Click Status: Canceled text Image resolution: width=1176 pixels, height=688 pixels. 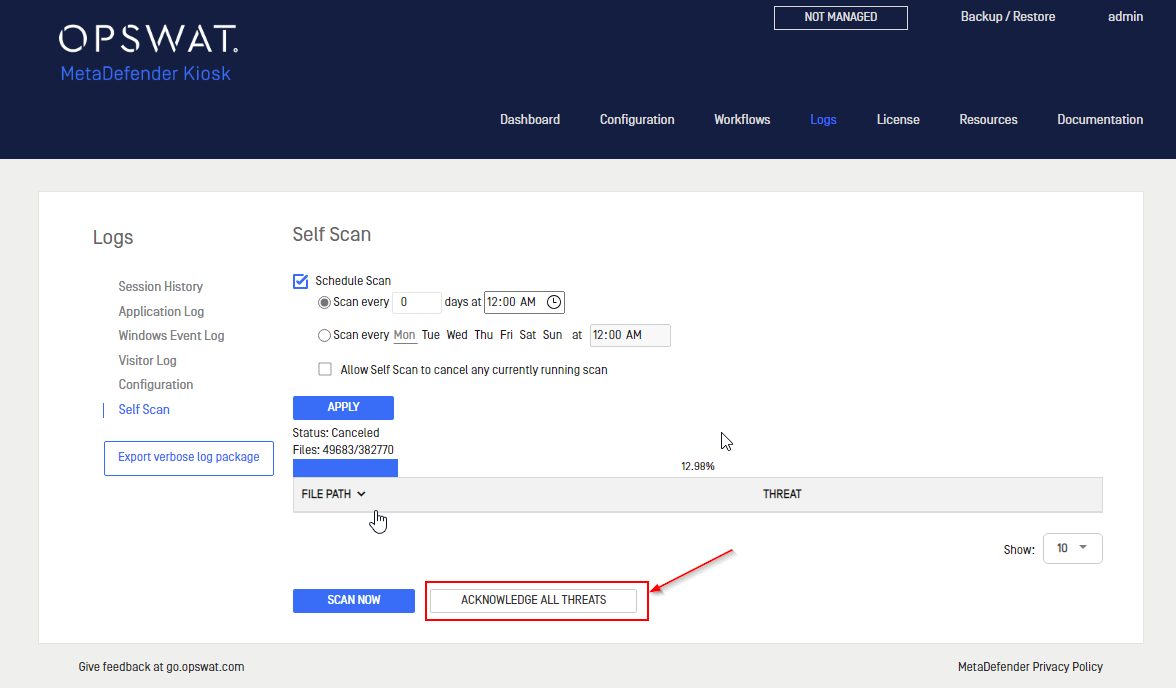point(336,433)
